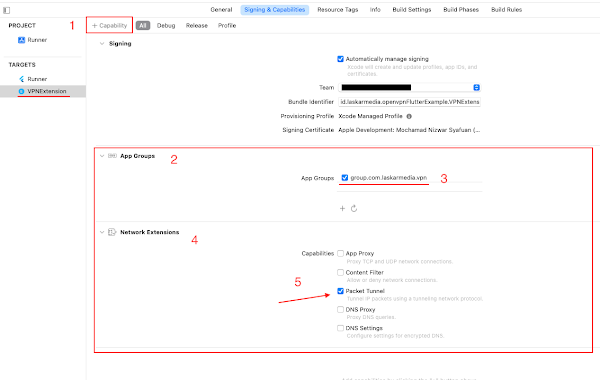The height and width of the screenshot is (380, 600).
Task: Show Xcode Managed Profile info
Action: click(409, 116)
